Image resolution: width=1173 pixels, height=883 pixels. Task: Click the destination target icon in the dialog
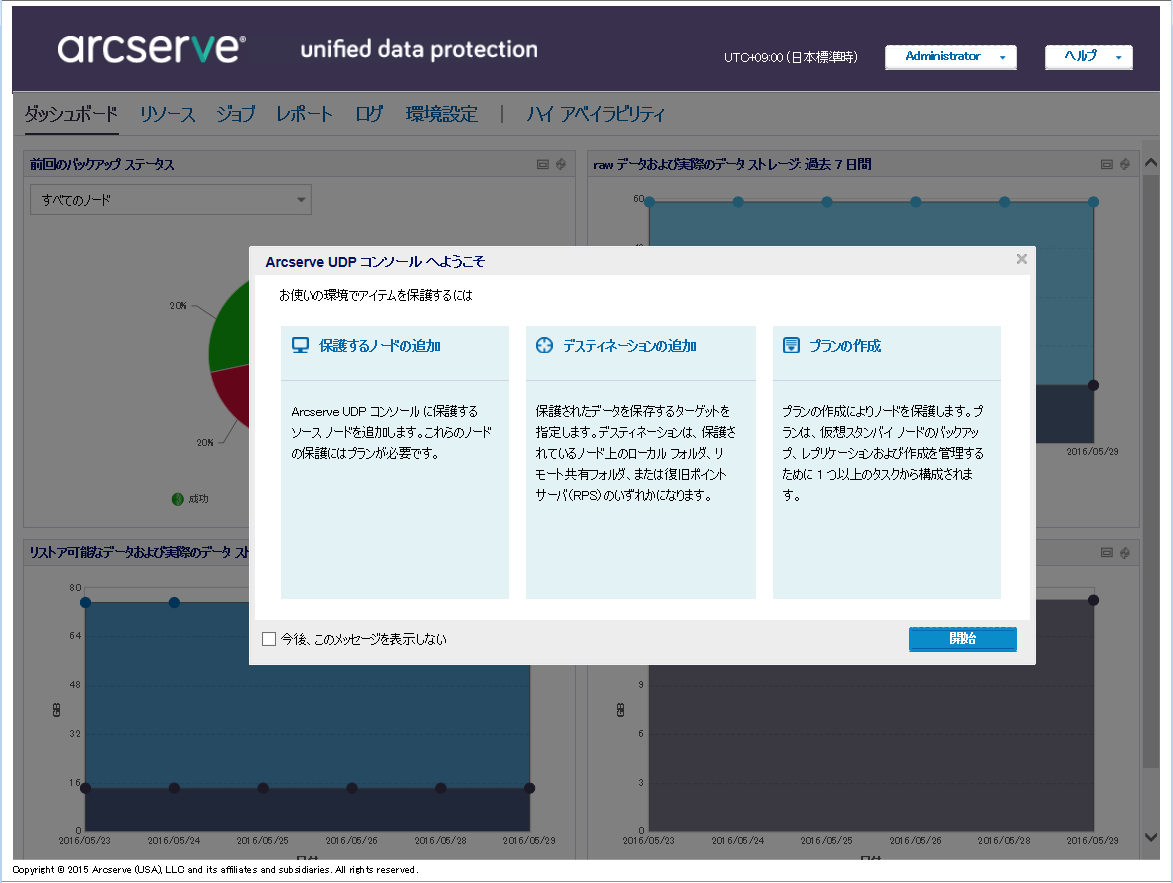544,346
